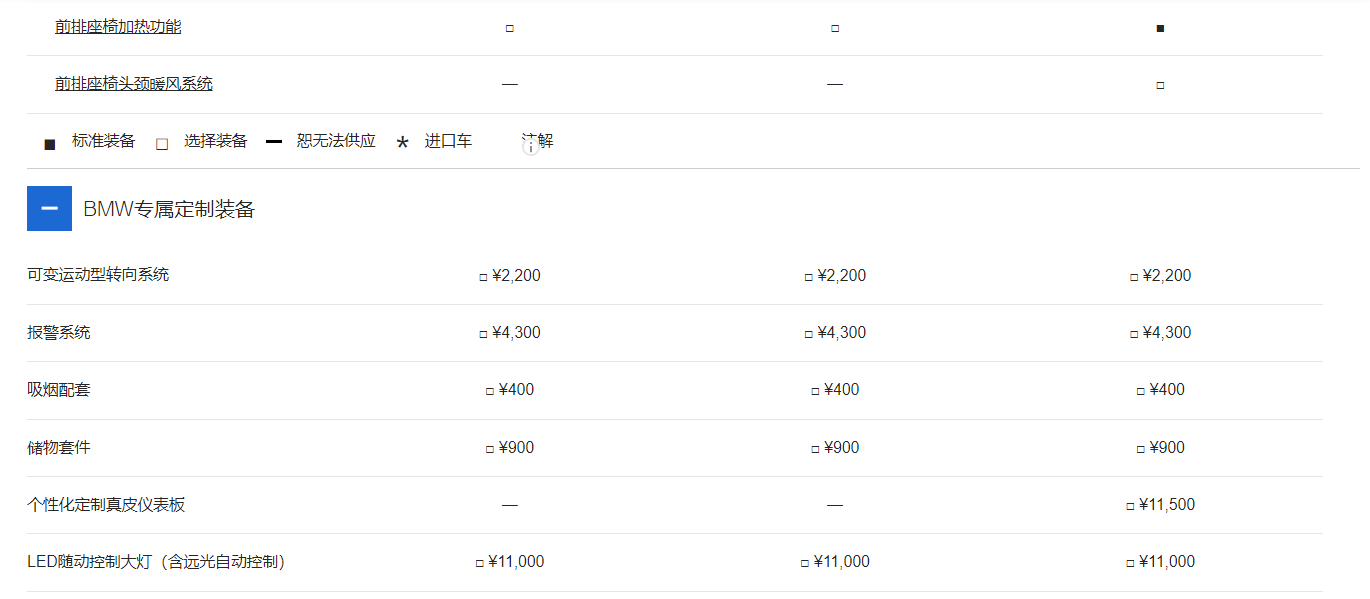Tick 储物套件 ¥900 in the first column
Screen dimensions: 1370x599
click(x=489, y=449)
